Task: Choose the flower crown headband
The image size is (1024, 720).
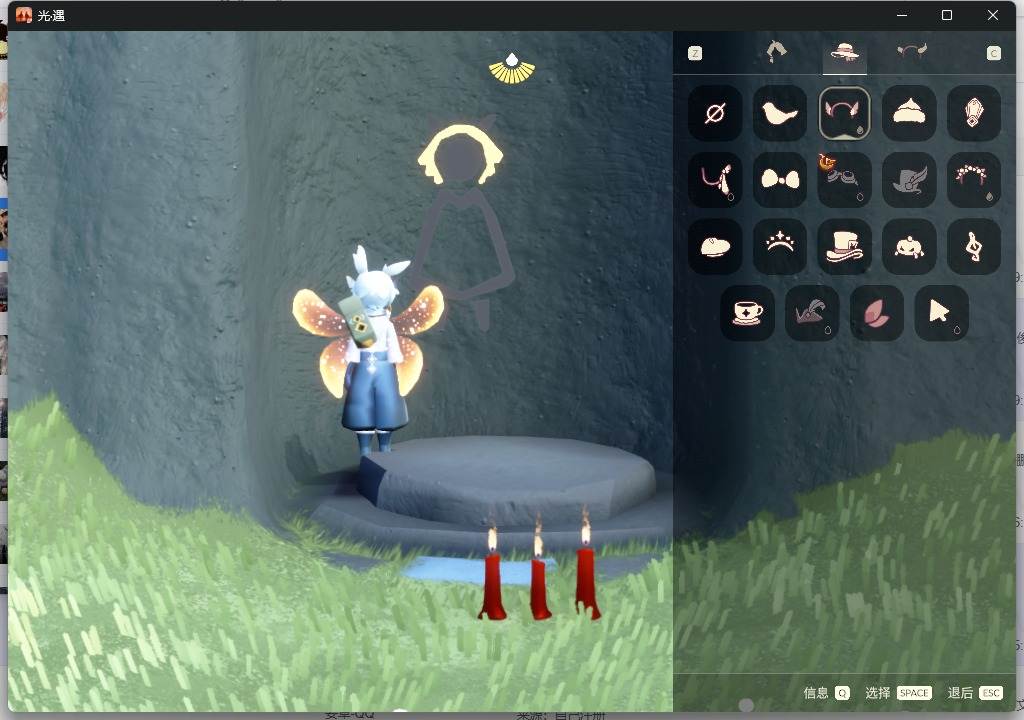Action: coord(974,180)
